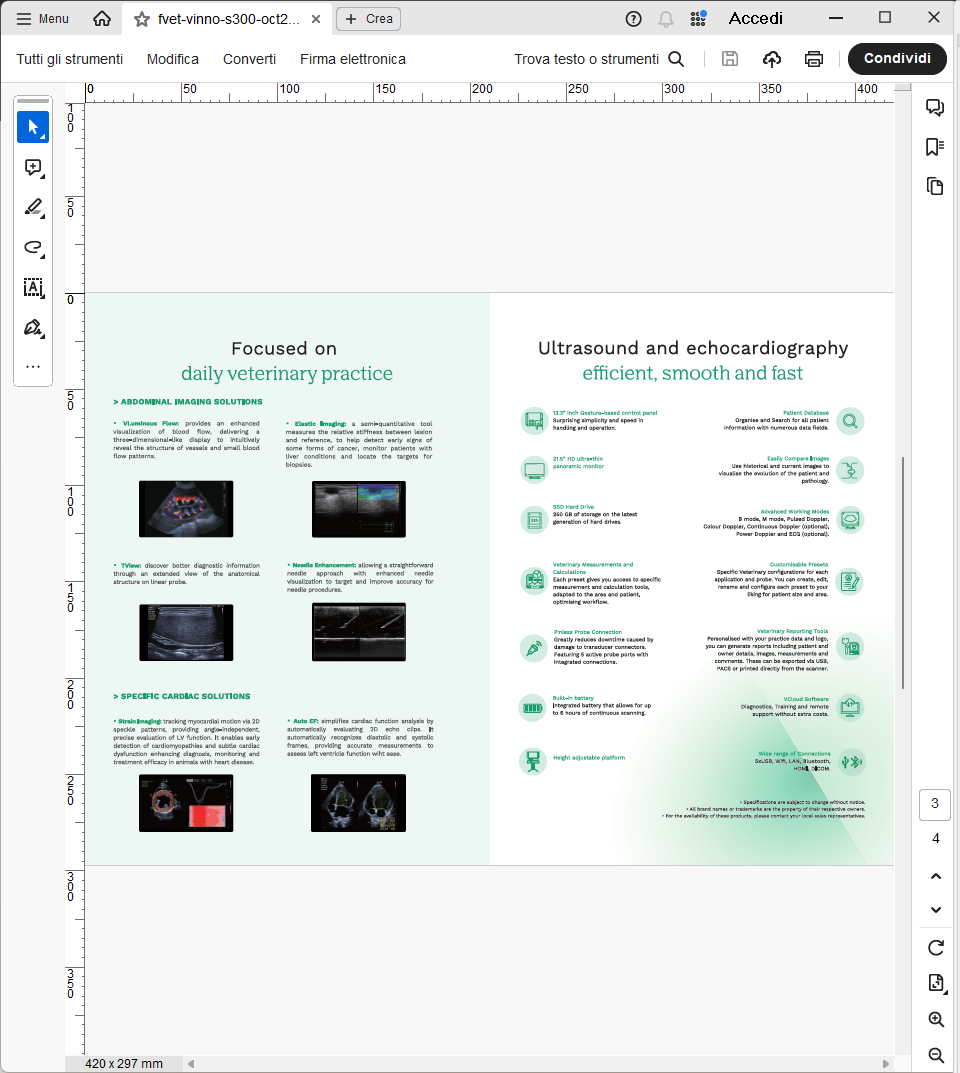The image size is (960, 1073).
Task: Open the comments panel icon
Action: tap(935, 107)
